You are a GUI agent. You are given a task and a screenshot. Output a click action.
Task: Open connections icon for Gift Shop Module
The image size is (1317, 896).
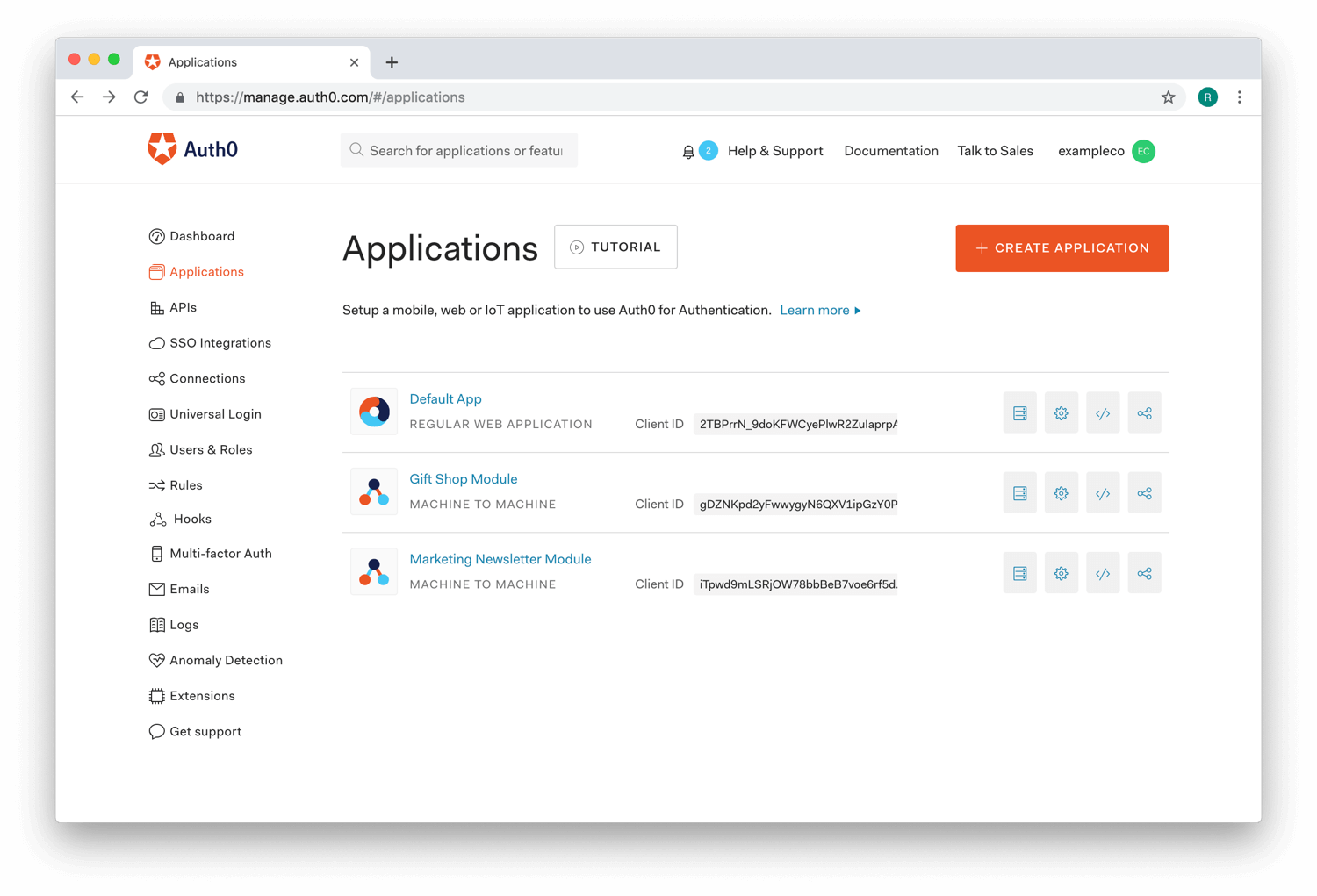tap(1144, 493)
